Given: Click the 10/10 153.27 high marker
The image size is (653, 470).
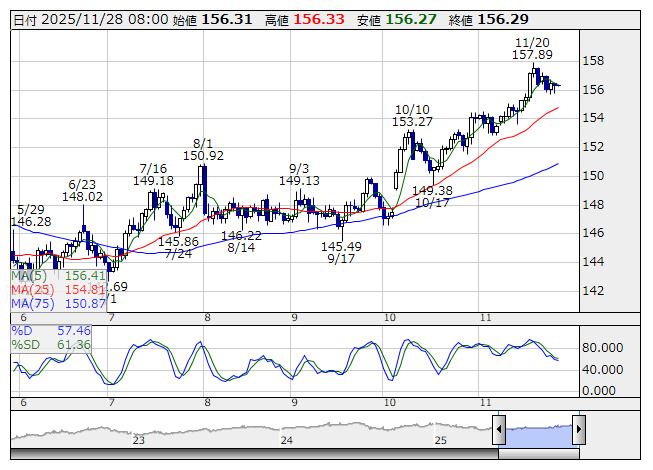Looking at the screenshot, I should [412, 116].
